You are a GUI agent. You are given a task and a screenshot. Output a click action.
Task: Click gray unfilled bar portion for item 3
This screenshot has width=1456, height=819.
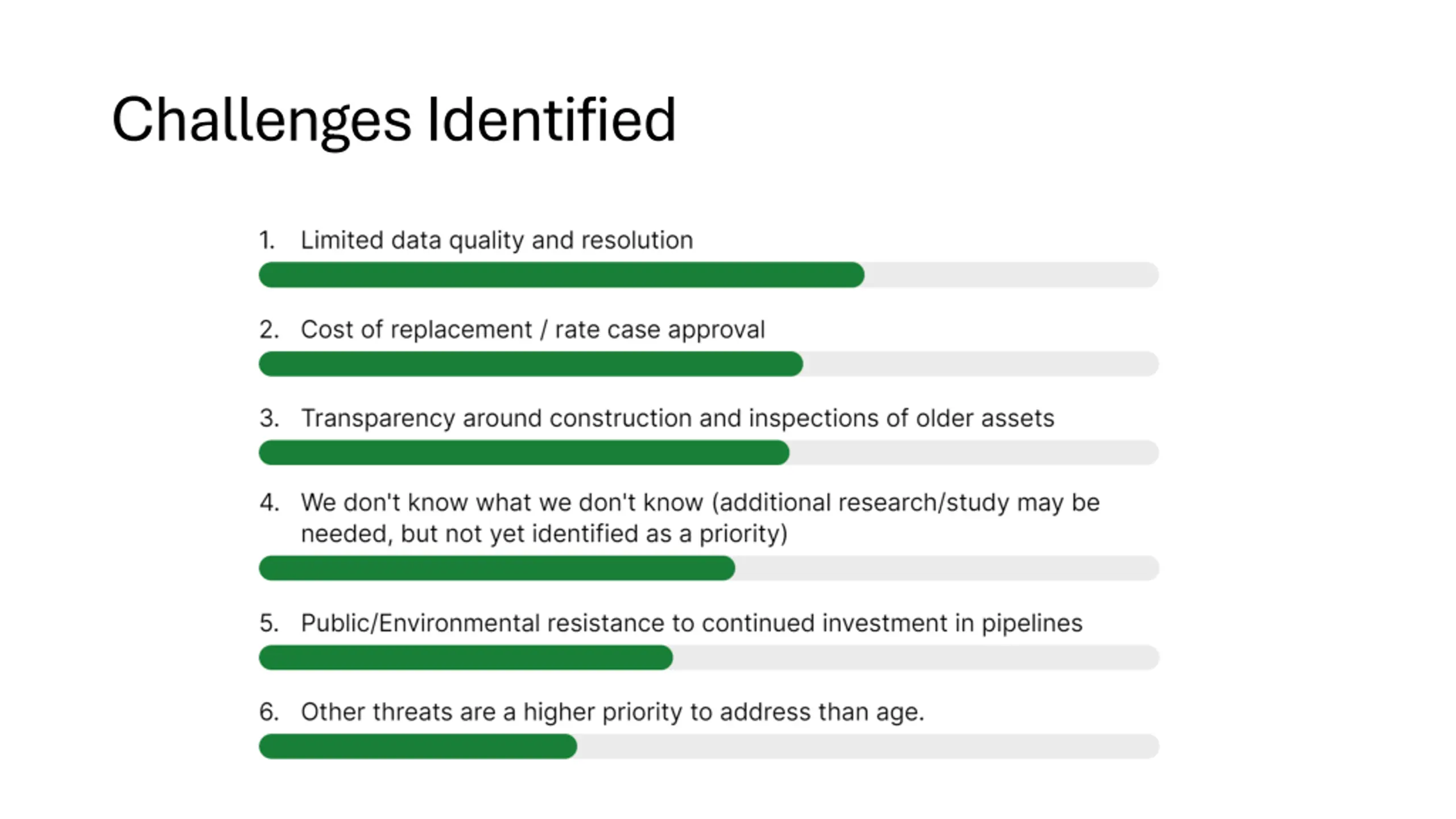974,453
